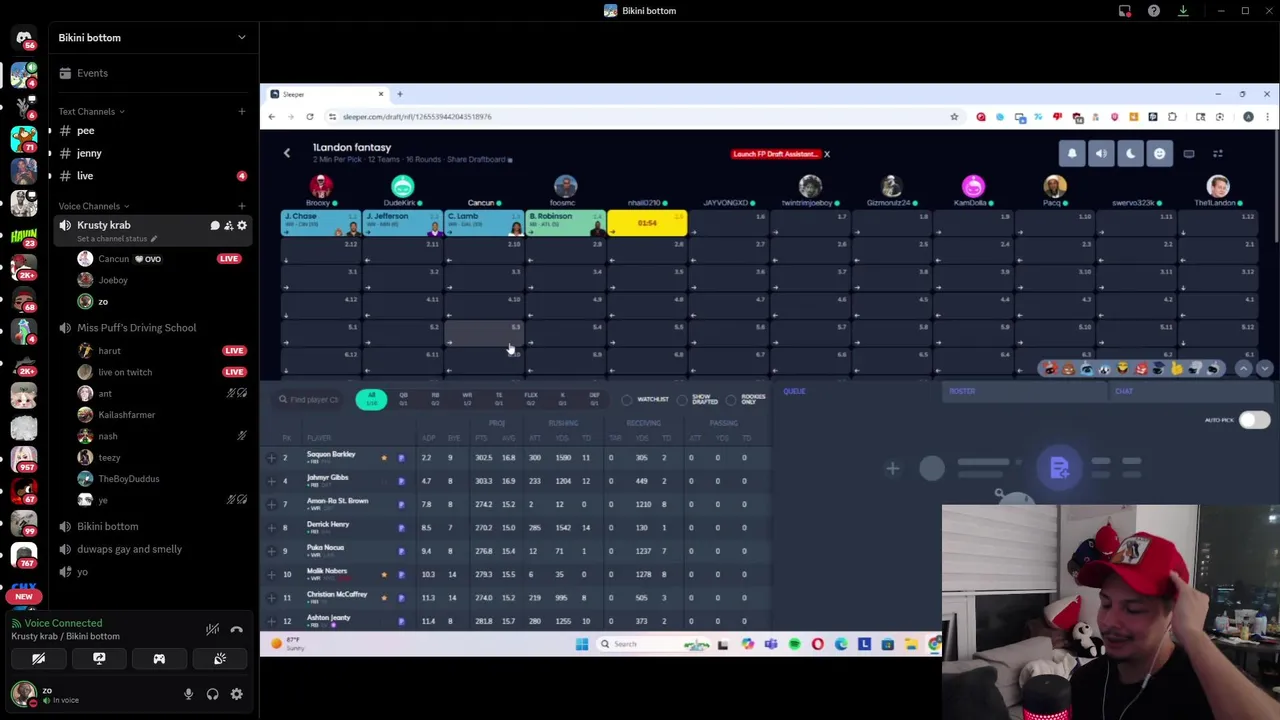Filter the player list by TE
The width and height of the screenshot is (1280, 720).
[499, 399]
